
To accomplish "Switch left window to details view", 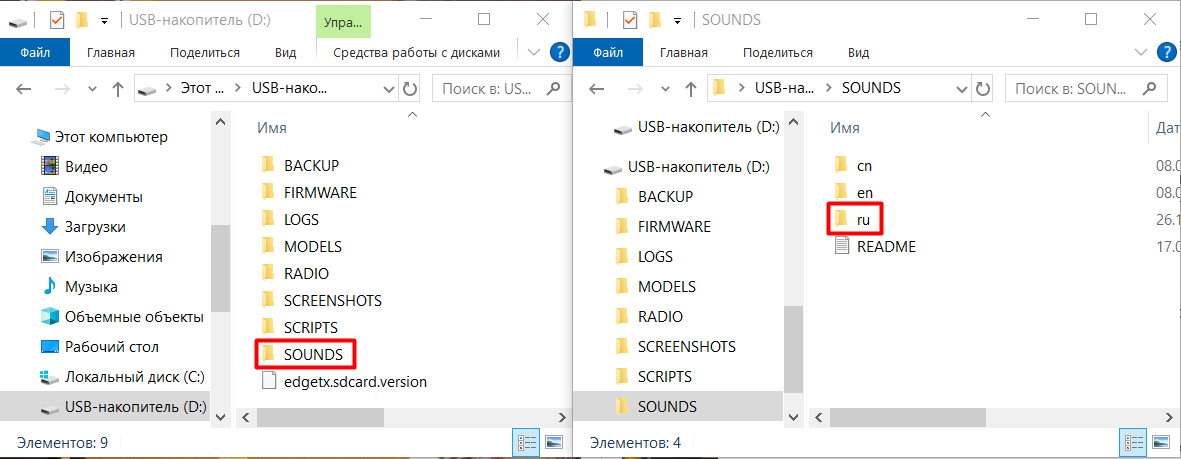I will (528, 441).
